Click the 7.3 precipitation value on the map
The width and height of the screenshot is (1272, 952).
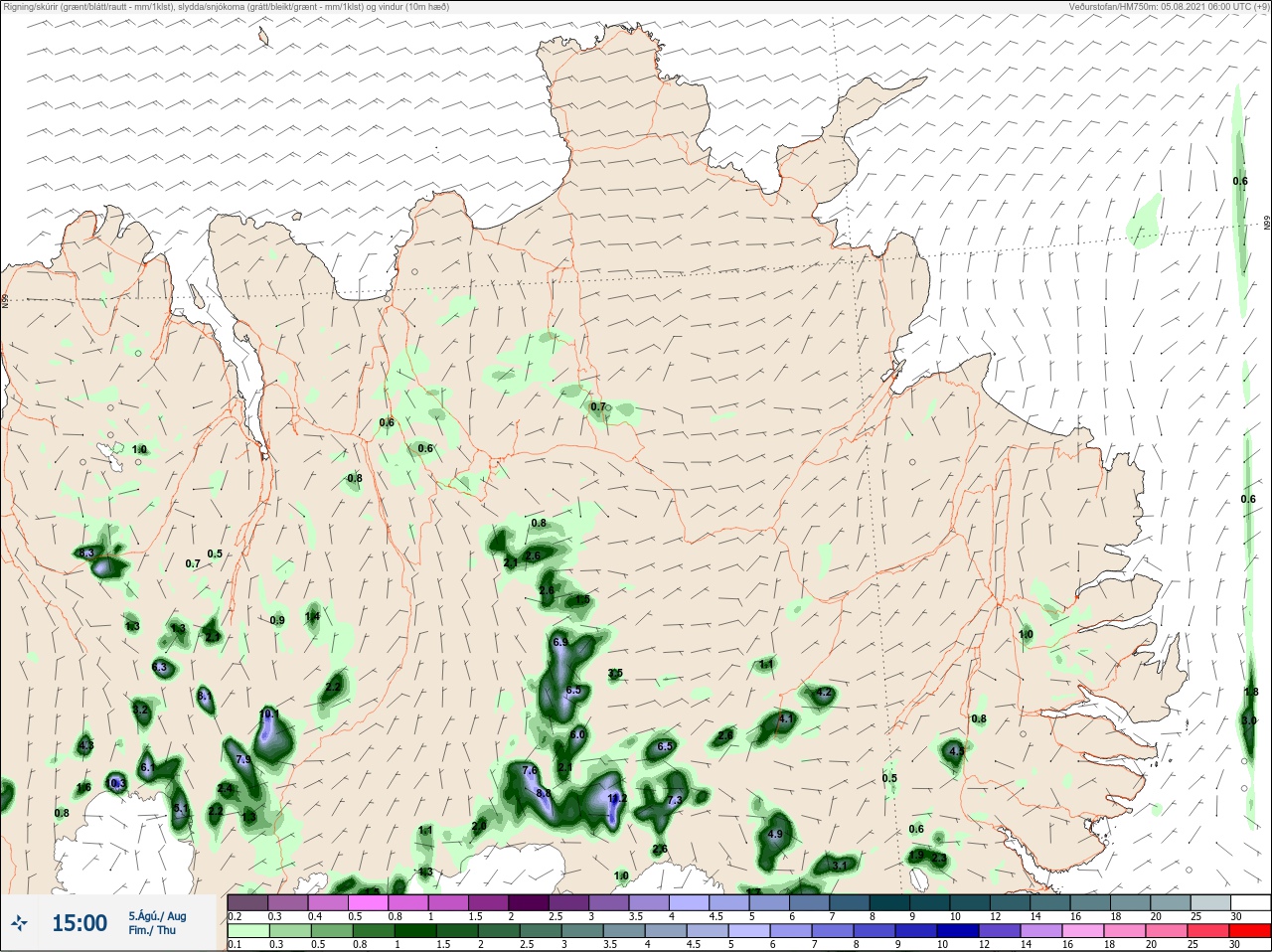point(676,801)
